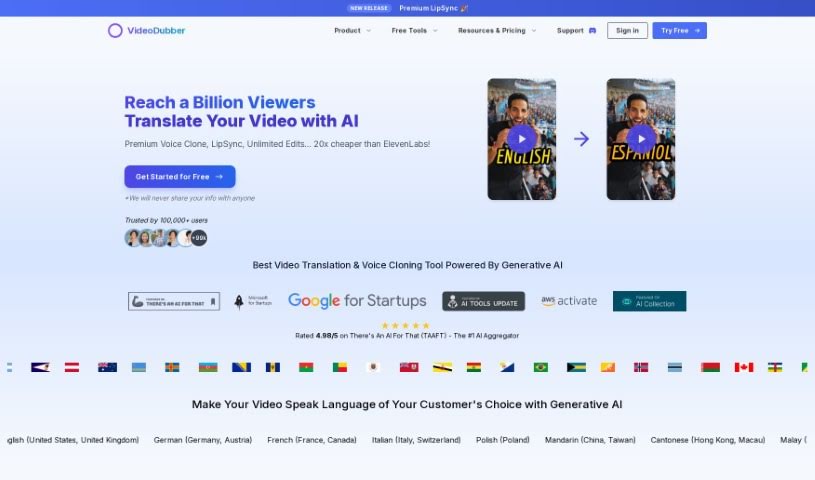
Task: Click the 'Translate Your Video with AI' heading
Action: [242, 121]
